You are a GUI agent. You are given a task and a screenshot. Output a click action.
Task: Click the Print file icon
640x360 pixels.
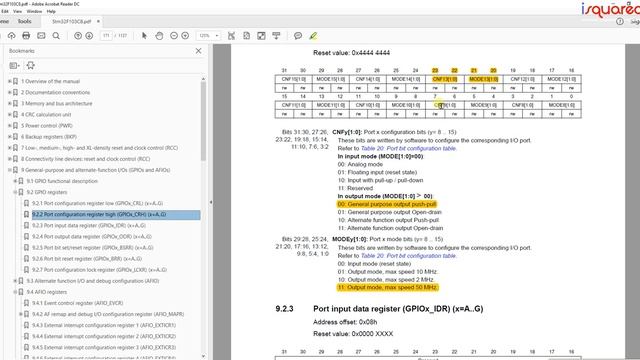[26, 36]
